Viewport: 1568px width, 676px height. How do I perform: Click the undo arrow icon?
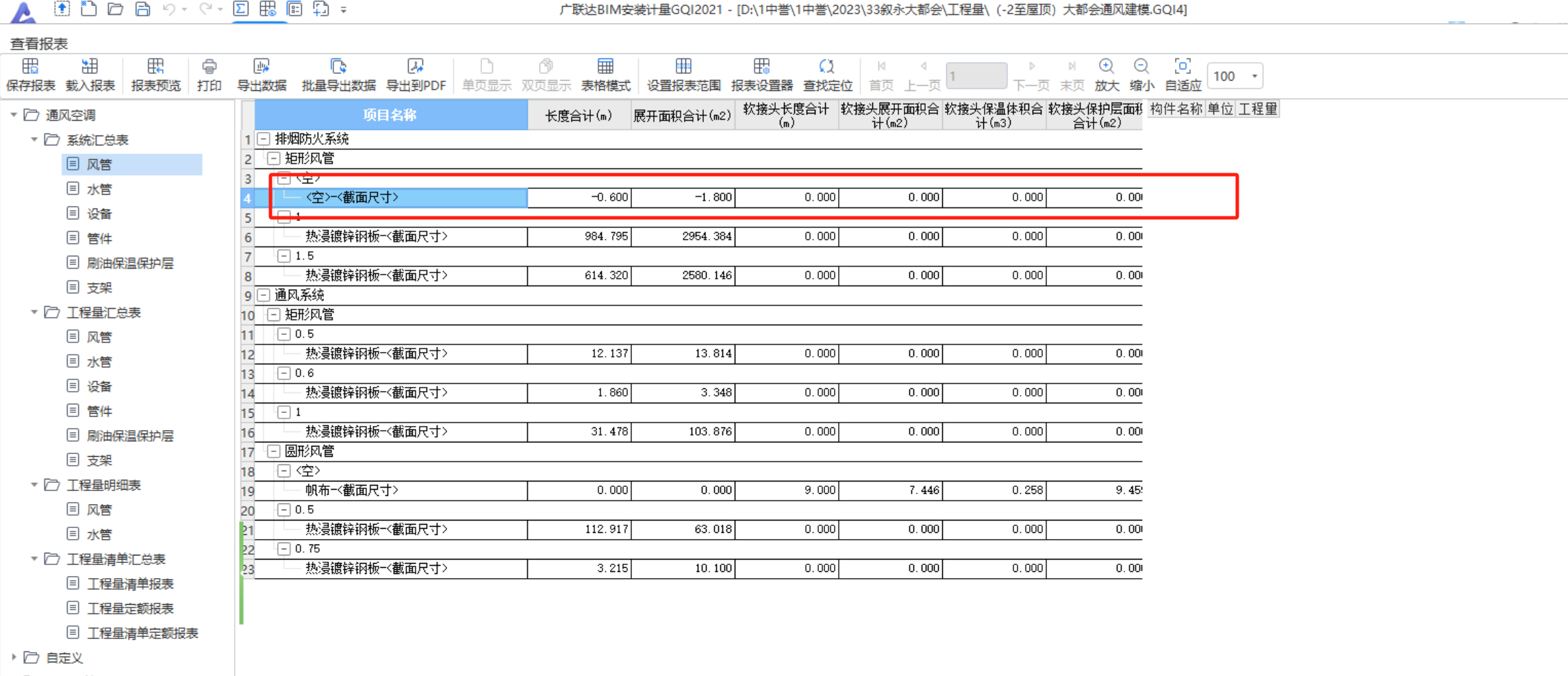169,10
